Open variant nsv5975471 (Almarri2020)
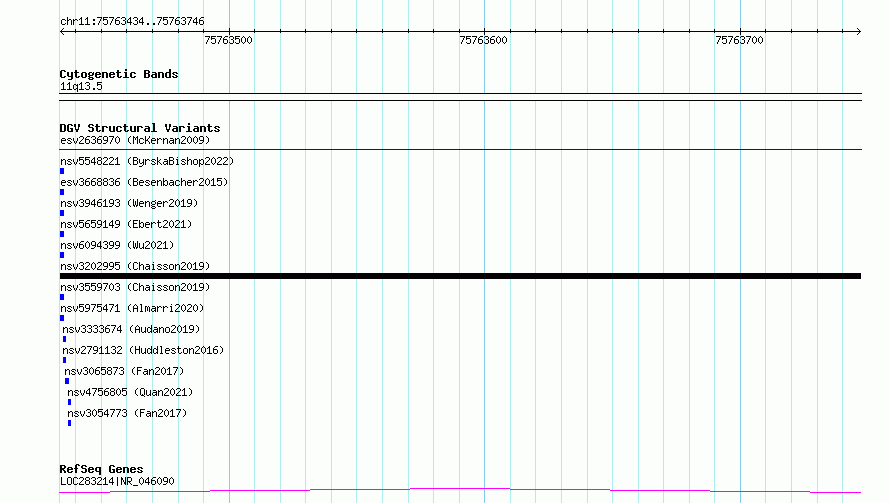890x503 pixels. [132, 308]
